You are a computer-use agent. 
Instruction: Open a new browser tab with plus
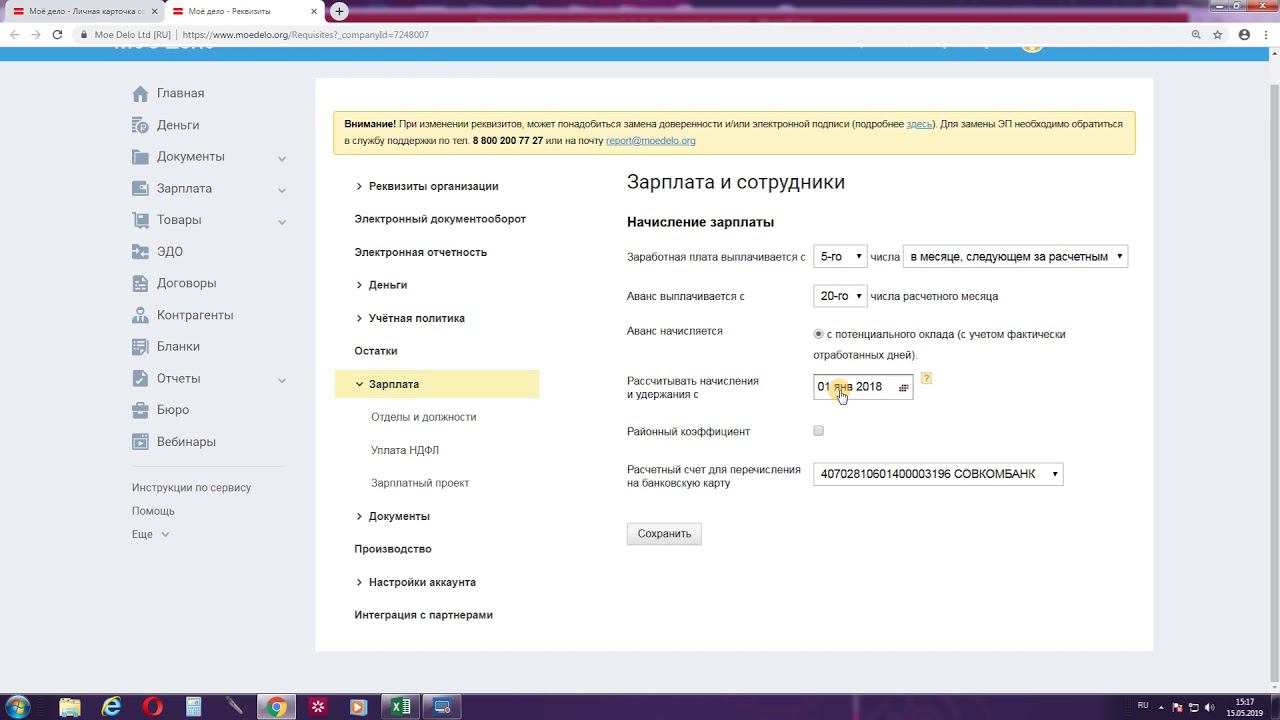click(339, 11)
